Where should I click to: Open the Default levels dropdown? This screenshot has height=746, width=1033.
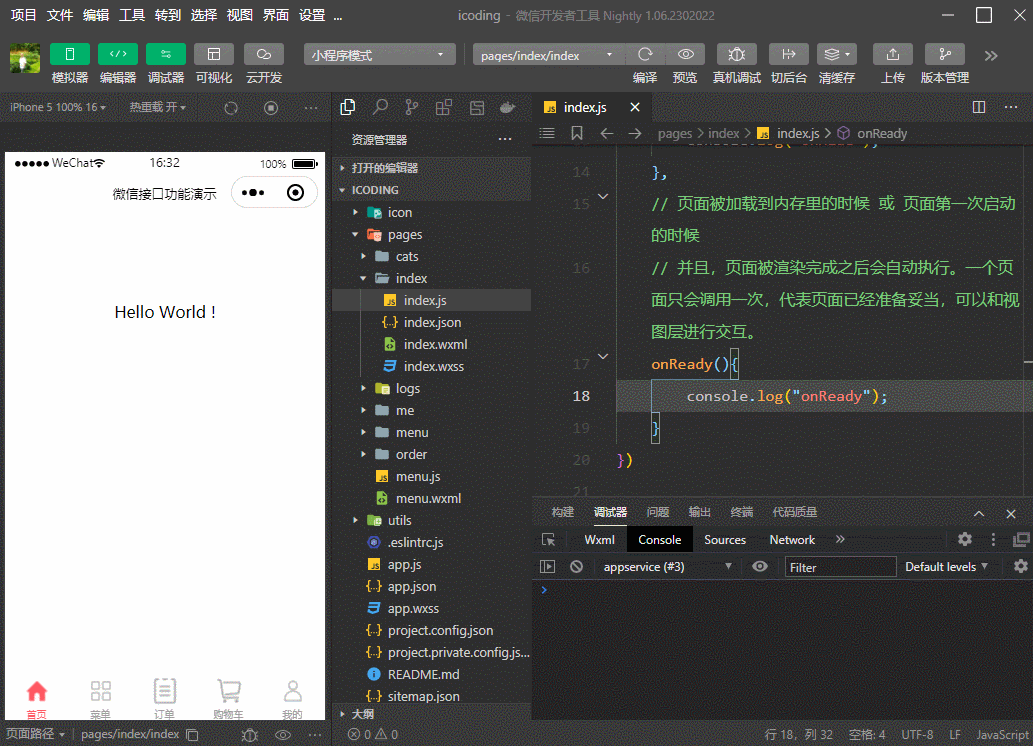(946, 567)
